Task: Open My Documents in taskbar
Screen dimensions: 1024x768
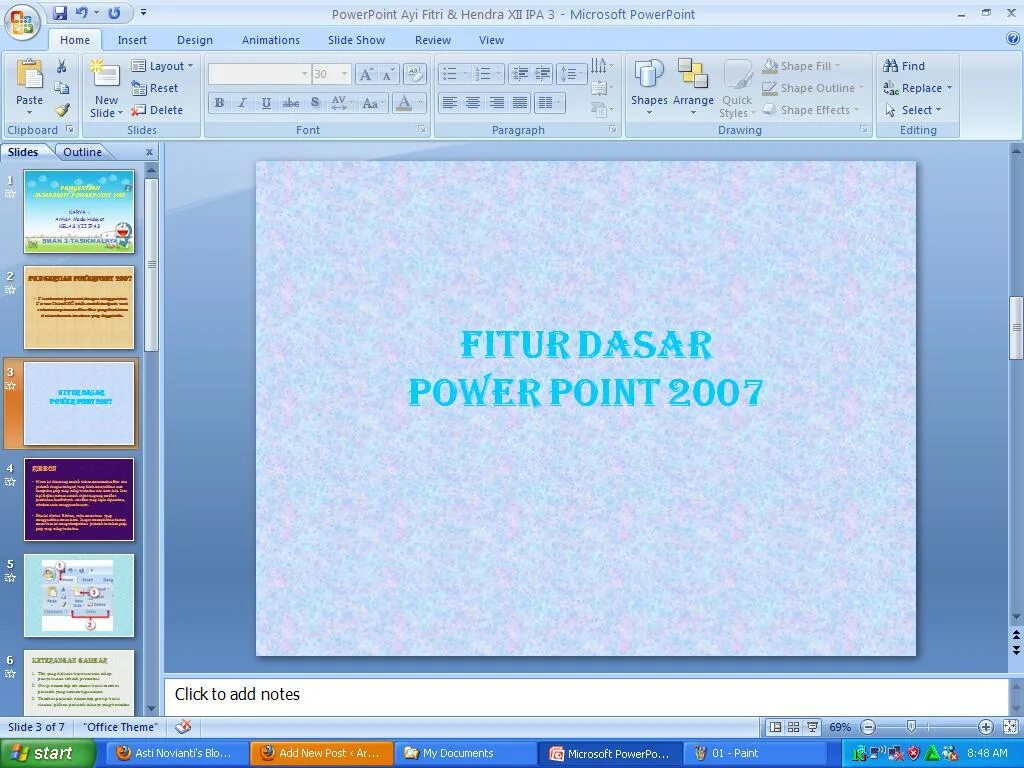Action: 466,753
